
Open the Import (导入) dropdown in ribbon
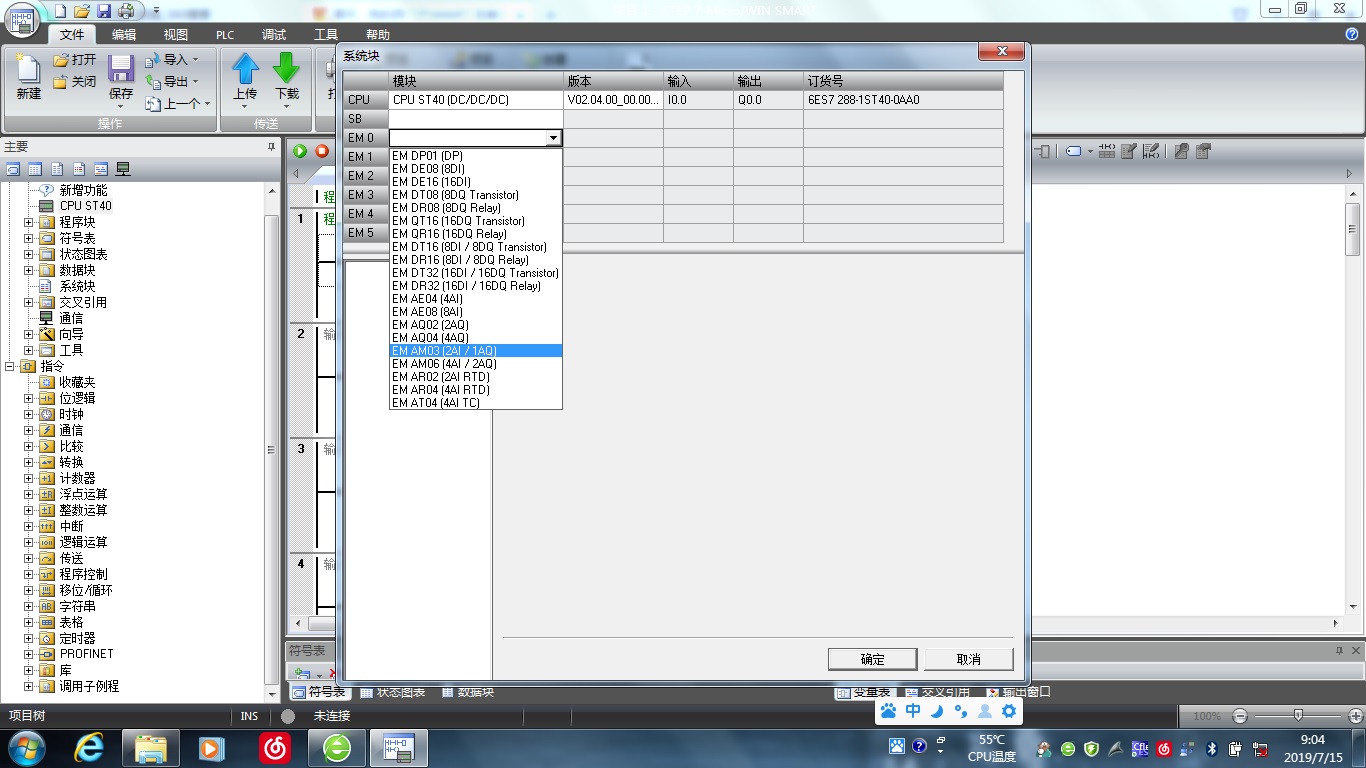[x=176, y=60]
